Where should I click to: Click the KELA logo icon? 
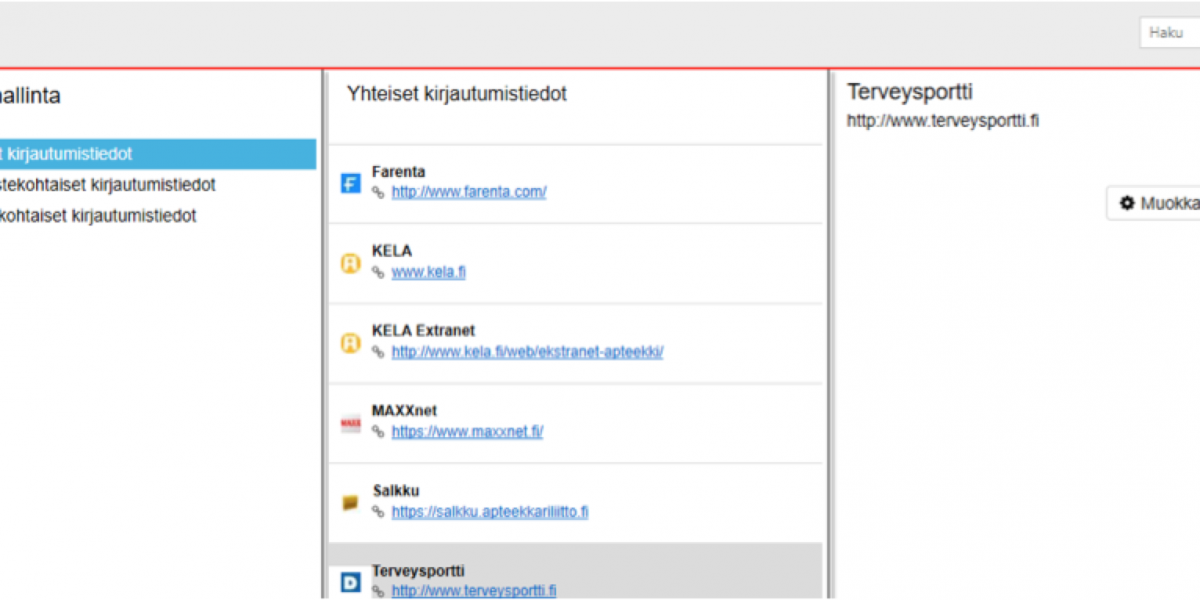click(x=350, y=264)
